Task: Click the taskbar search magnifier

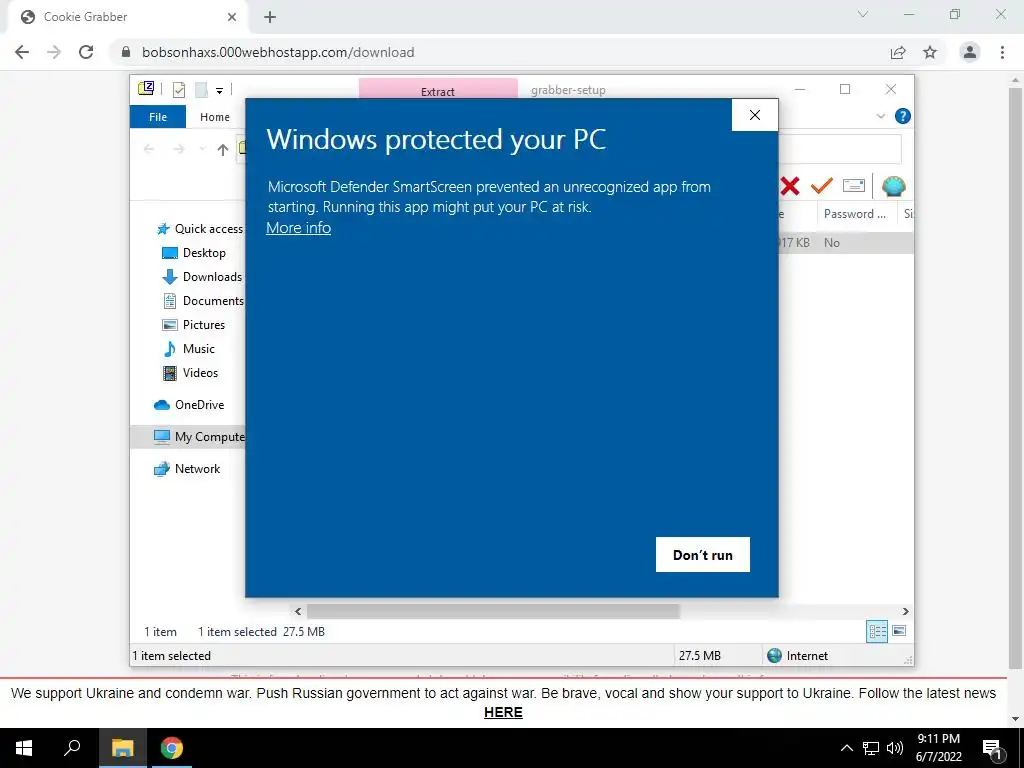Action: pyautogui.click(x=72, y=748)
